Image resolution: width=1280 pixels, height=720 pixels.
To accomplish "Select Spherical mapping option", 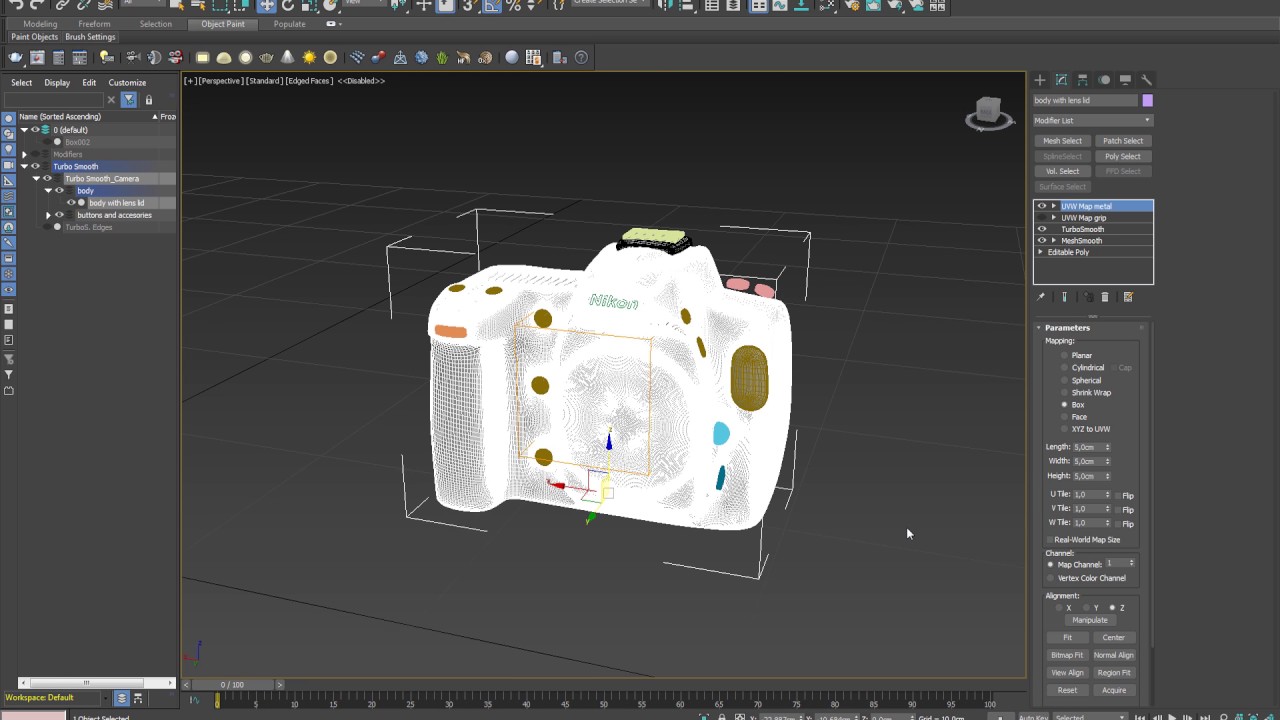I will [1064, 380].
